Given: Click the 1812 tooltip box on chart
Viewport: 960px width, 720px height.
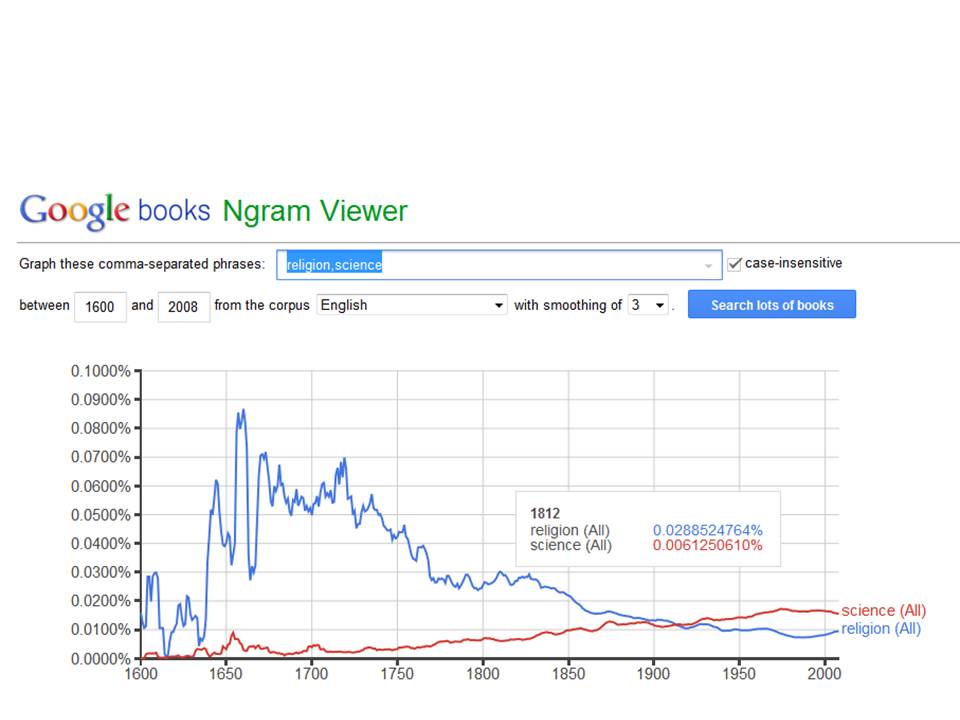Looking at the screenshot, I should pyautogui.click(x=648, y=528).
